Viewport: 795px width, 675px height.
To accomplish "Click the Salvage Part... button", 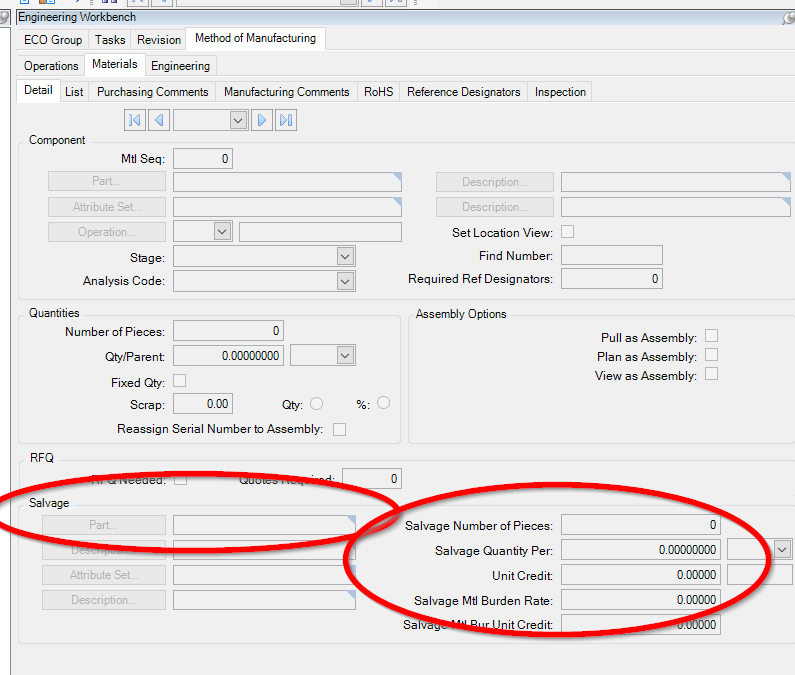I will tap(104, 525).
